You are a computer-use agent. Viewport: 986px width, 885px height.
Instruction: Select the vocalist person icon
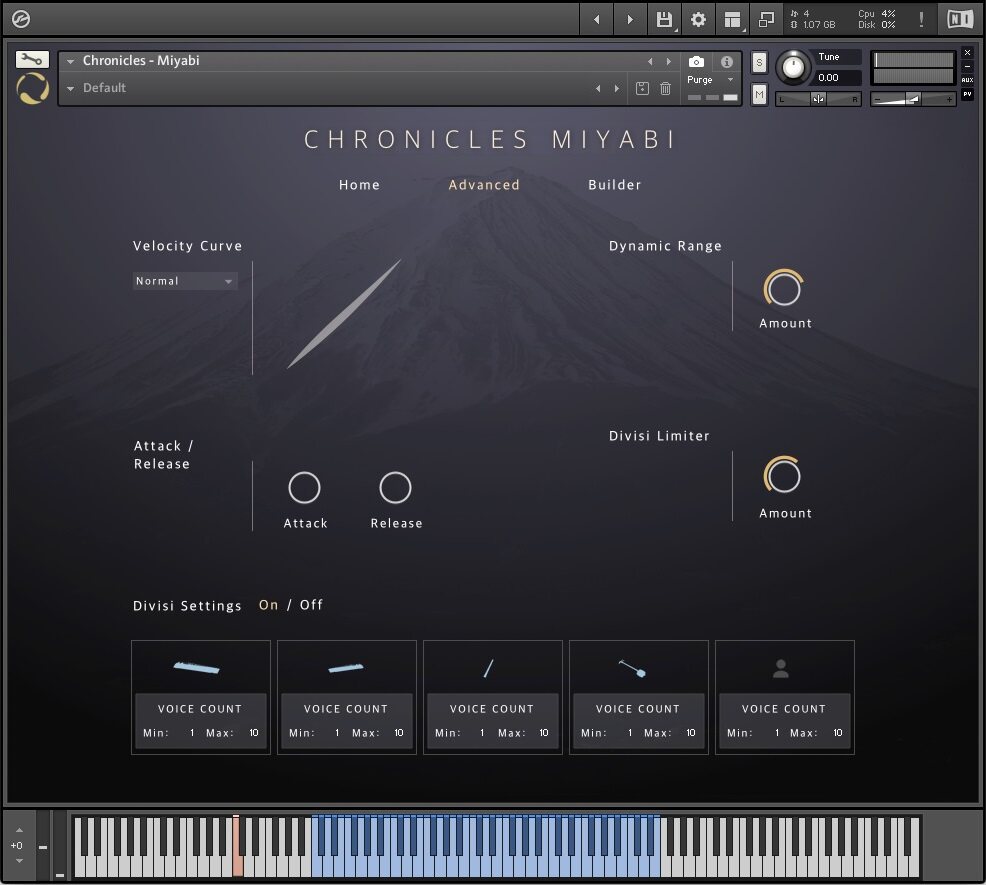tap(781, 669)
